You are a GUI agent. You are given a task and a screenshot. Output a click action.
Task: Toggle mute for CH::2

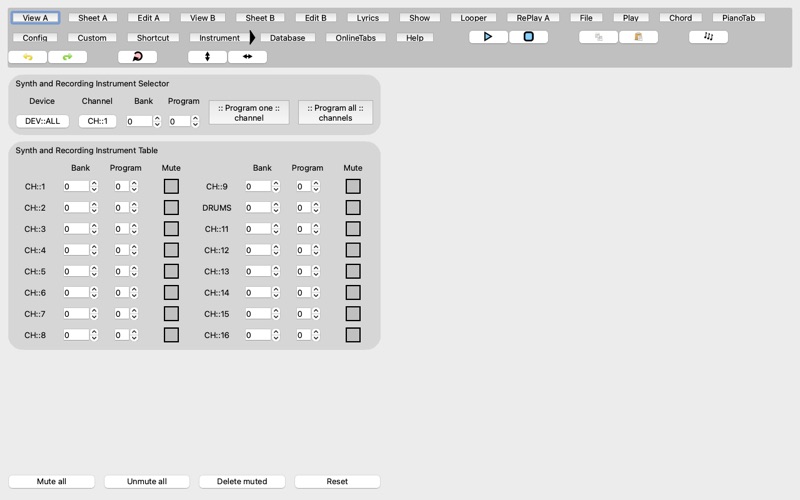(171, 208)
